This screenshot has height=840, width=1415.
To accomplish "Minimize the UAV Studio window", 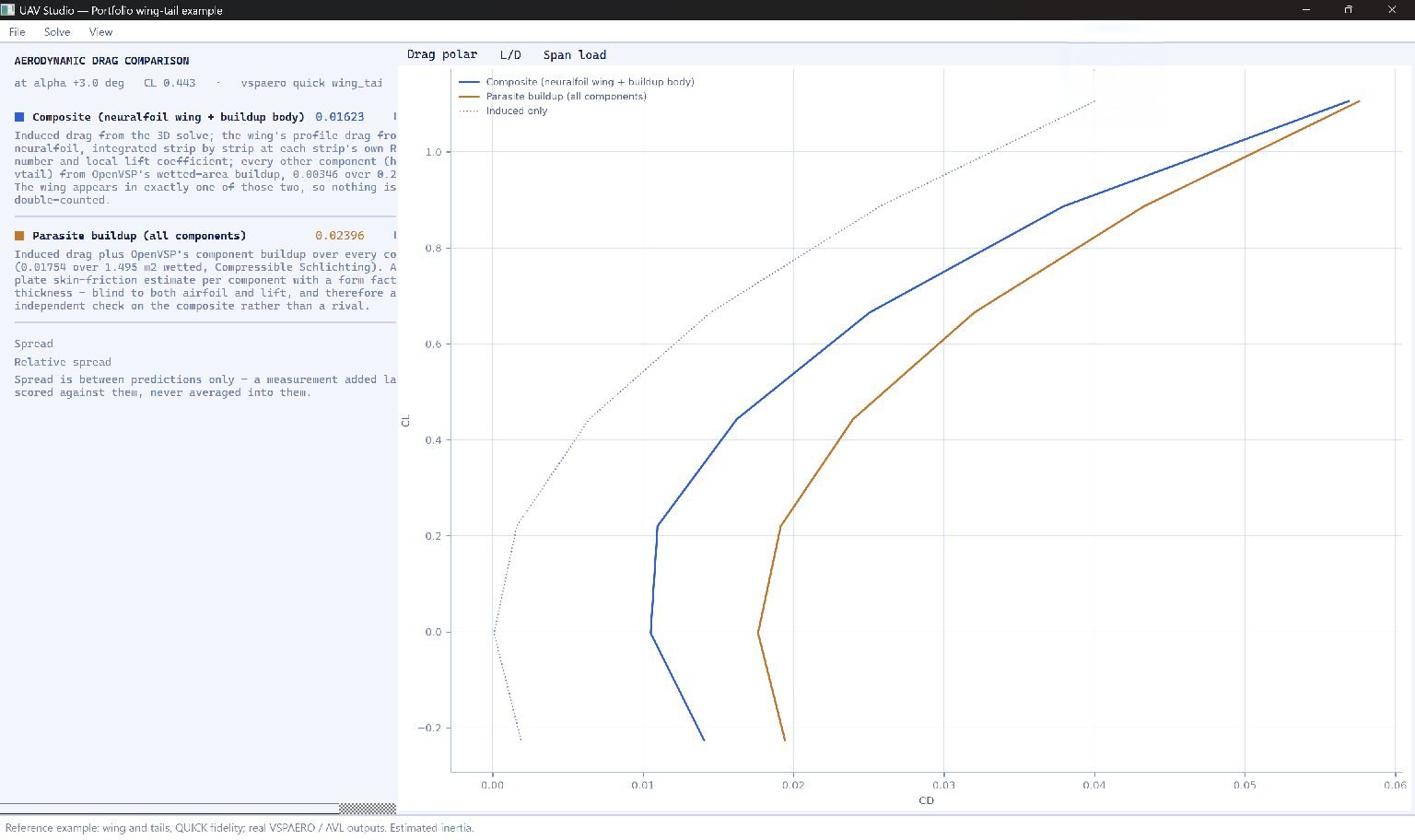I will [1306, 10].
